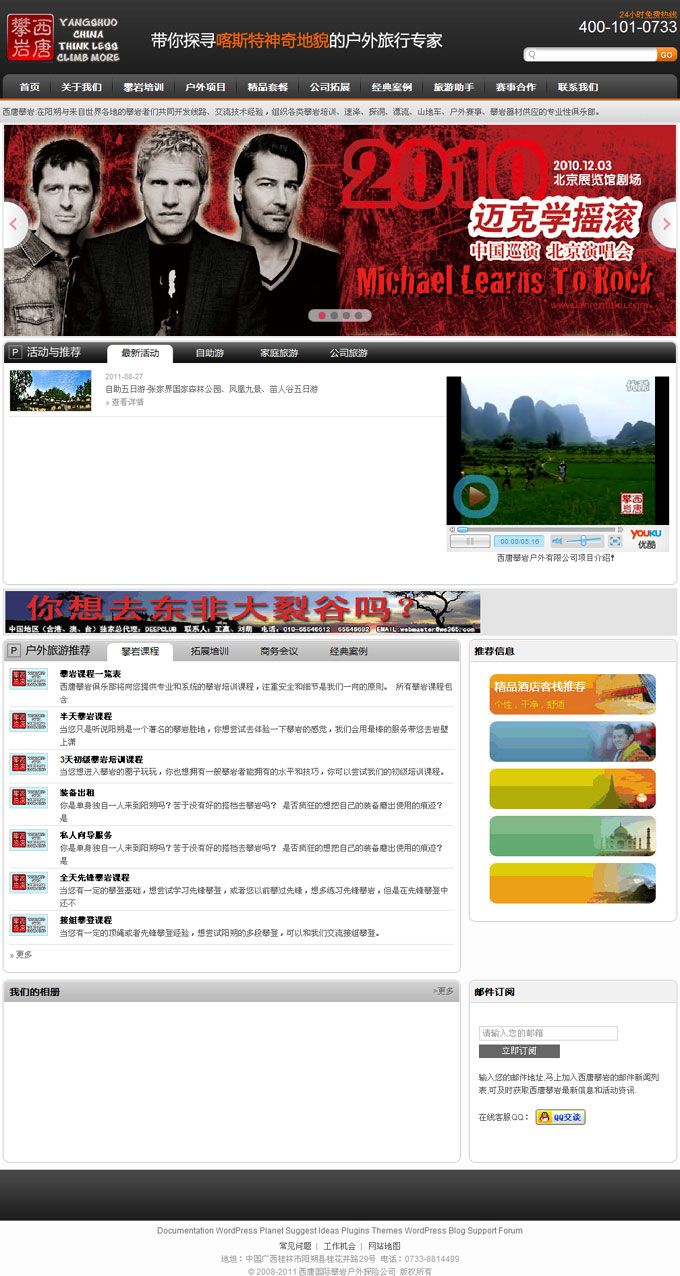Switch to the 拓展培训 tab
Viewport: 680px width, 1276px height.
pos(209,651)
